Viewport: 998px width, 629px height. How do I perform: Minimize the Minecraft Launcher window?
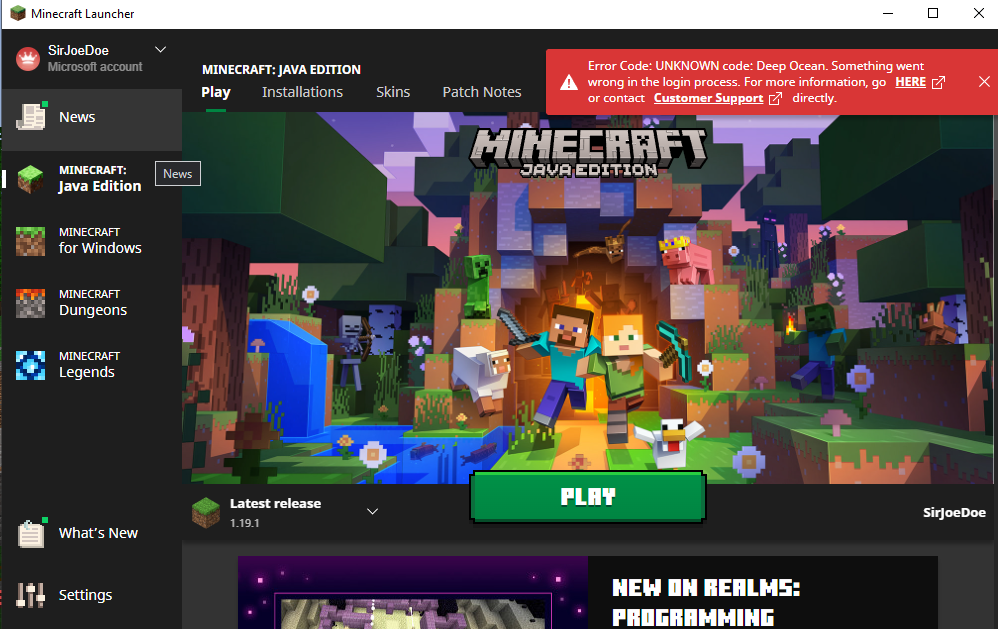(888, 13)
